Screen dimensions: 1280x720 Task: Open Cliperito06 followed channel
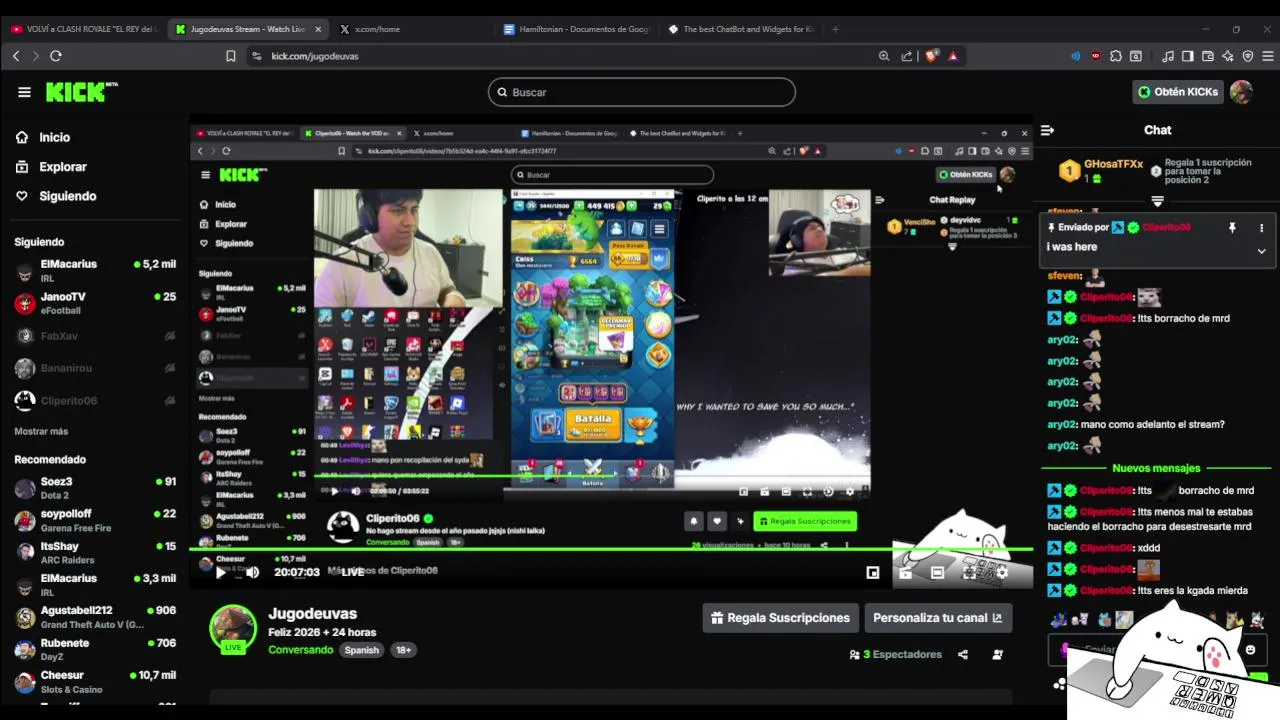pos(95,401)
